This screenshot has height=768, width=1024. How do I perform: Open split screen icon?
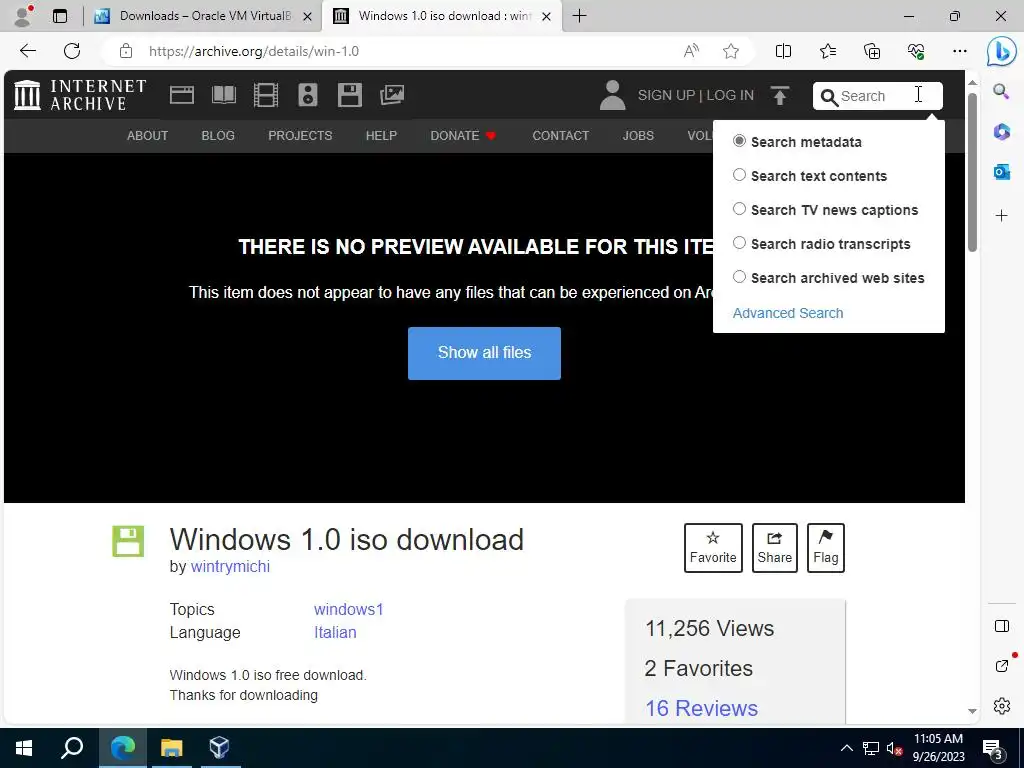click(x=783, y=51)
